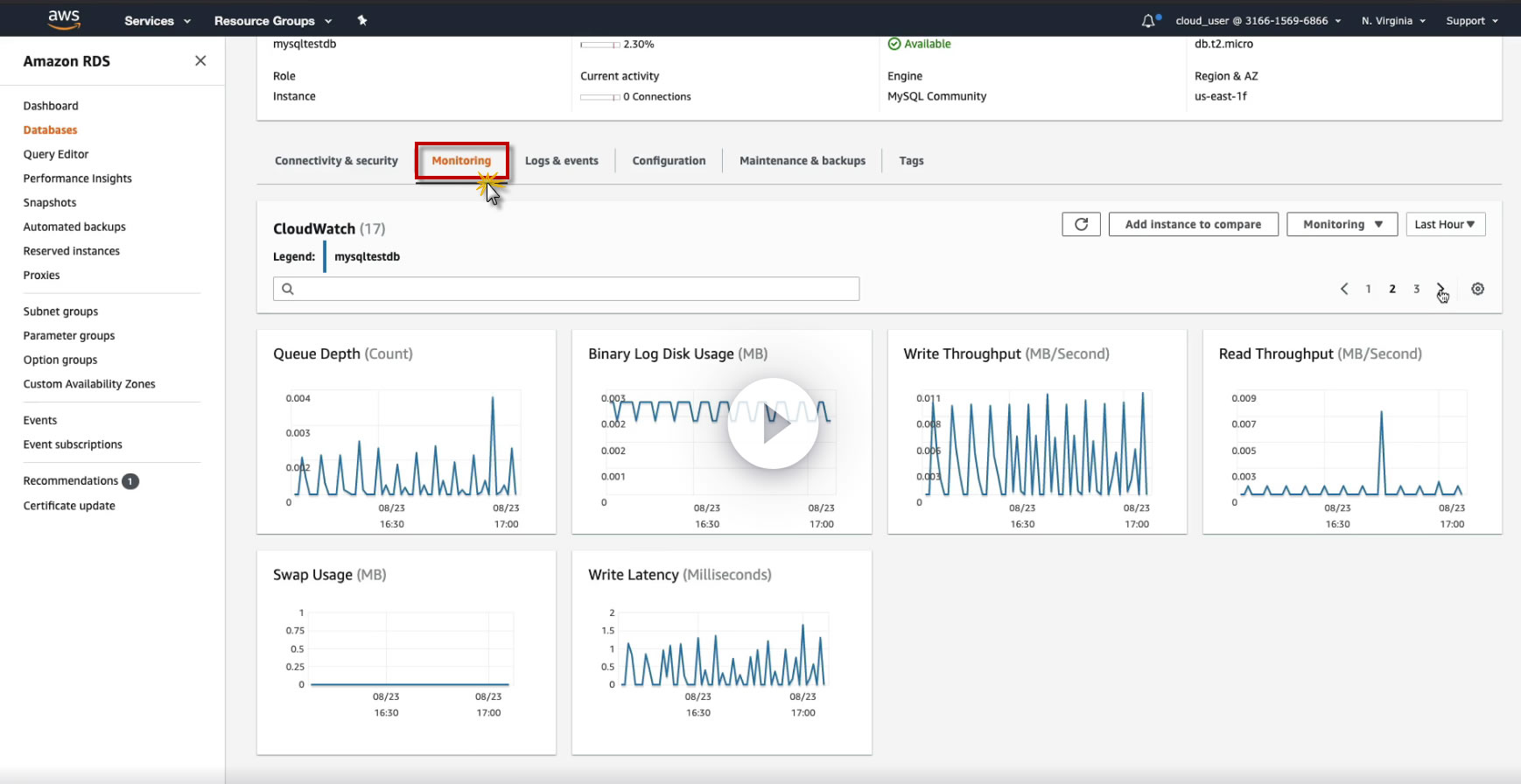Click Add instance to compare button
This screenshot has width=1521, height=784.
tap(1193, 224)
